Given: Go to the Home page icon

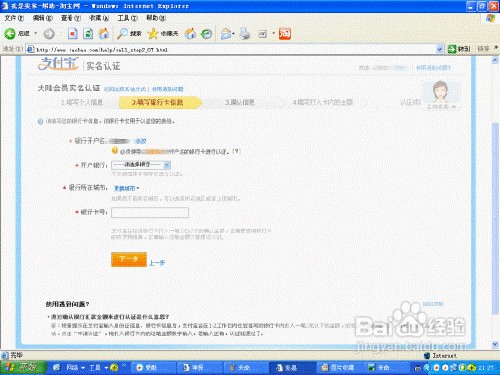Looking at the screenshot, I should pos(104,34).
